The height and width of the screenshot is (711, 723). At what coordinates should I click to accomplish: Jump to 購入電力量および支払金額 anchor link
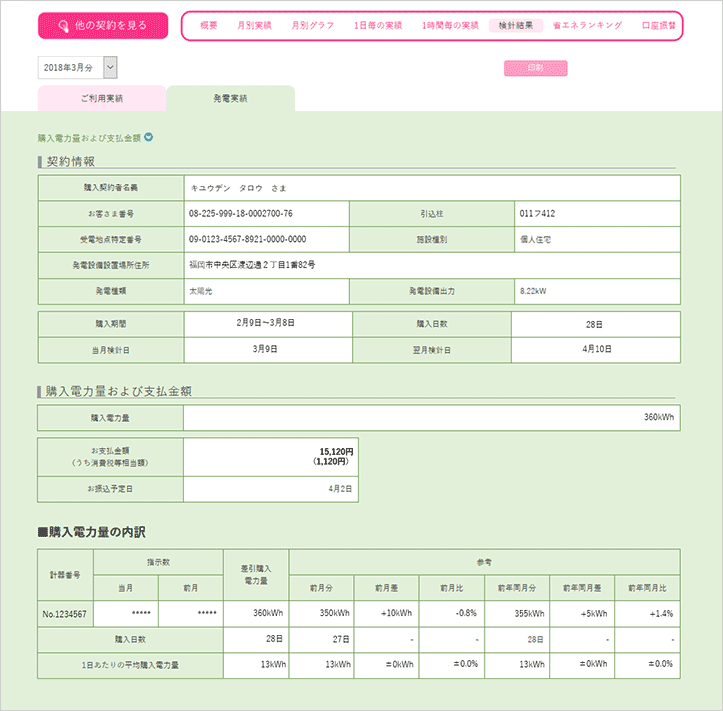click(x=89, y=138)
